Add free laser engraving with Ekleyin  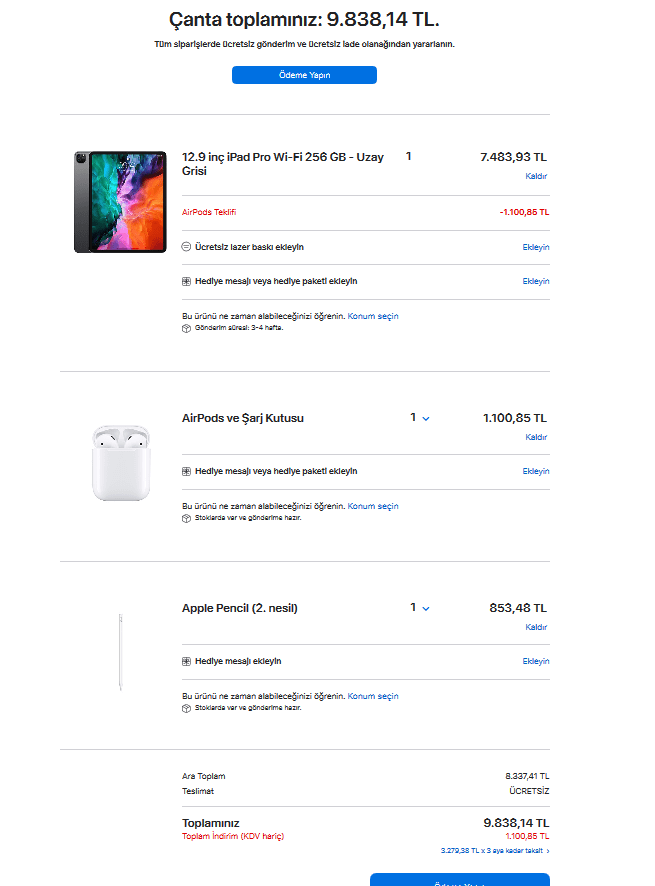tap(536, 247)
